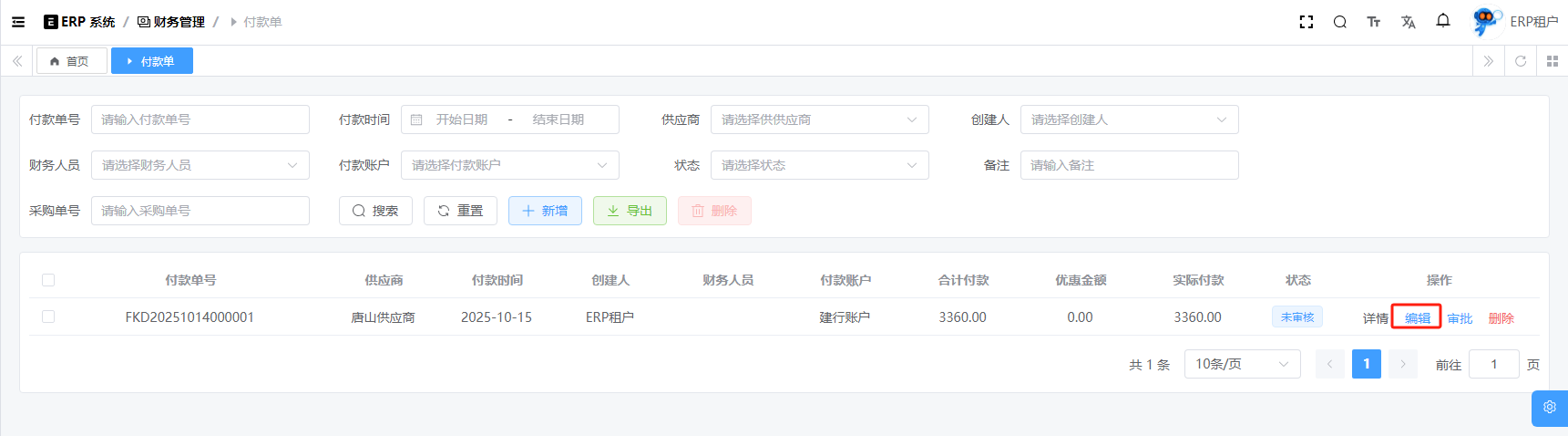Screen dimensions: 1568x436
Task: Enter fullscreen mode via top-bar icon
Action: [1306, 22]
